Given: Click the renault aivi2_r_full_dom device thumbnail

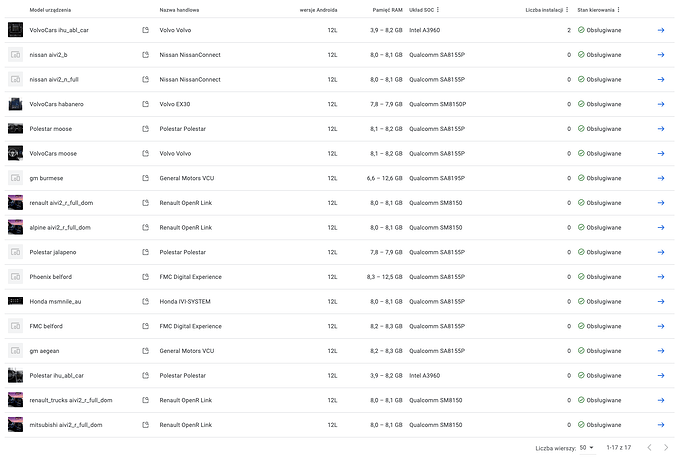Looking at the screenshot, I should coord(15,203).
